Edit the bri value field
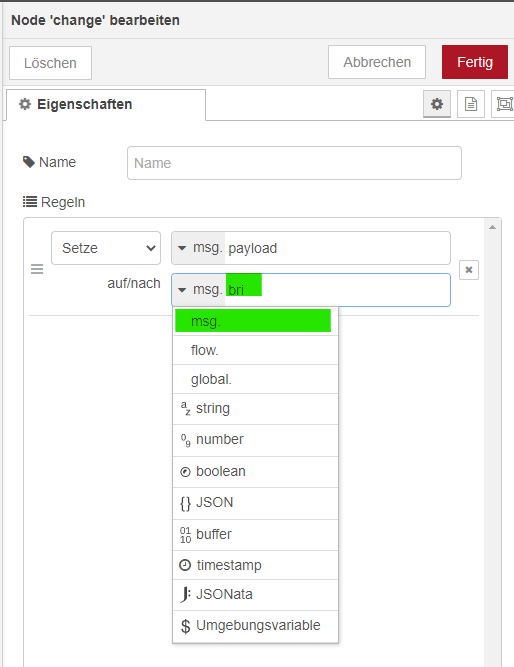This screenshot has width=514, height=667. coord(337,290)
